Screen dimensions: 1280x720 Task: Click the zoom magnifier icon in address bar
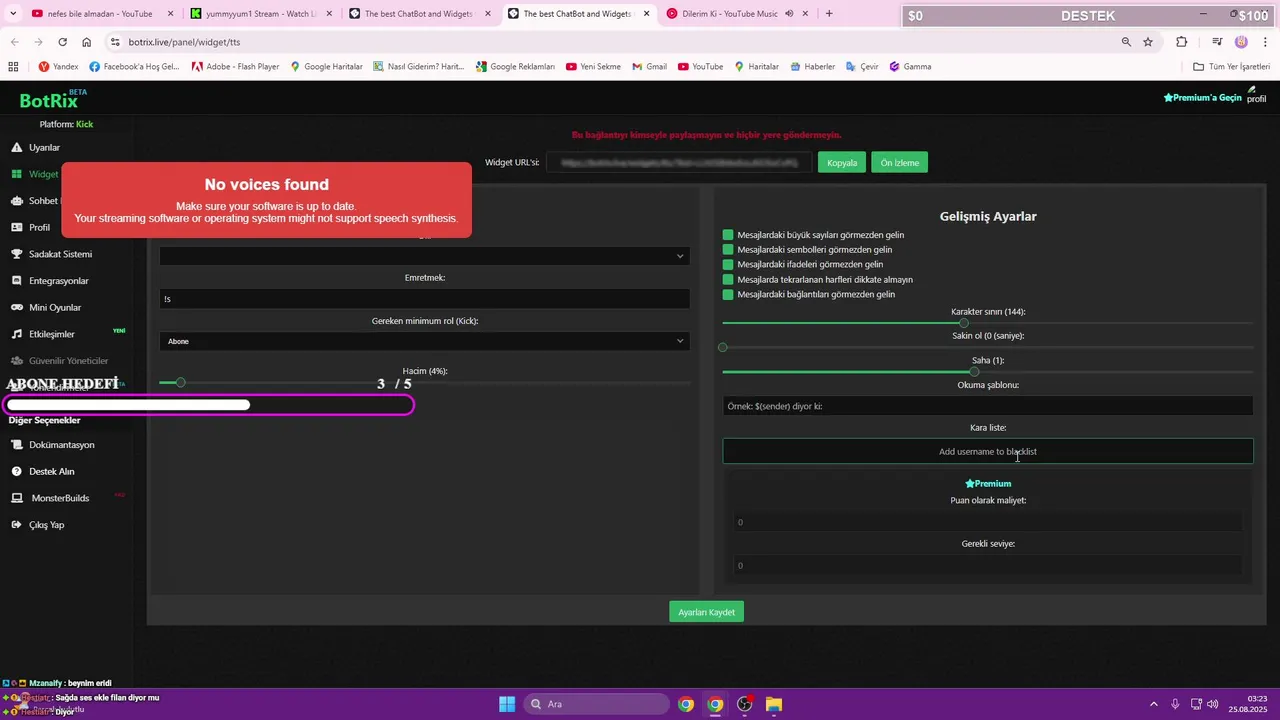[1126, 42]
